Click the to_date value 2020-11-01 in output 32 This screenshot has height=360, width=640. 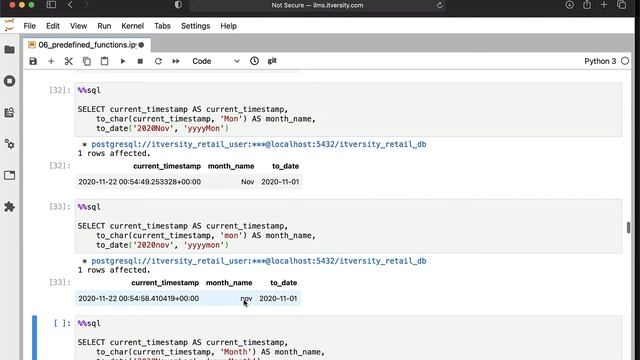tap(280, 182)
